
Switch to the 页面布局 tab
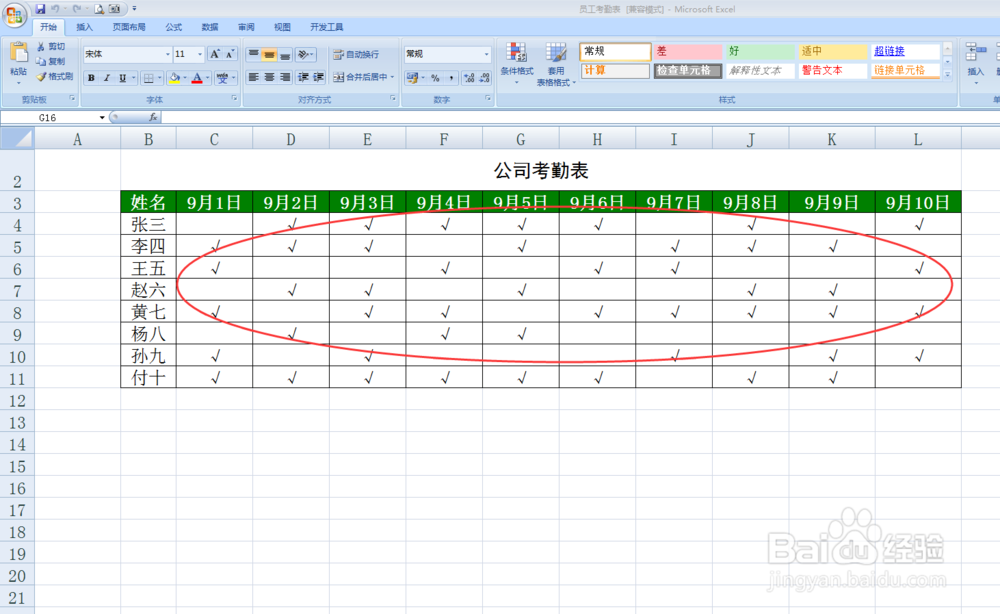point(129,27)
